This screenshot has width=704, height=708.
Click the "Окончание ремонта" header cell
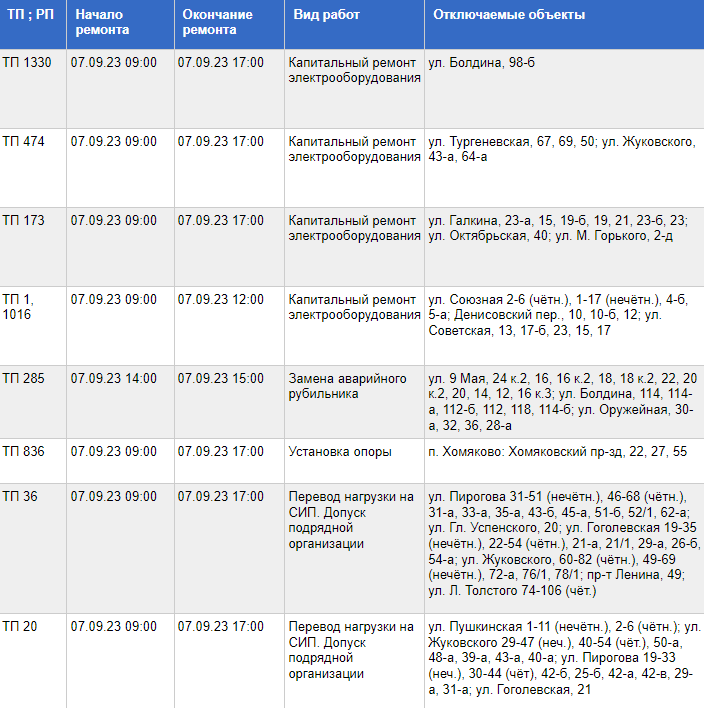[x=218, y=23]
